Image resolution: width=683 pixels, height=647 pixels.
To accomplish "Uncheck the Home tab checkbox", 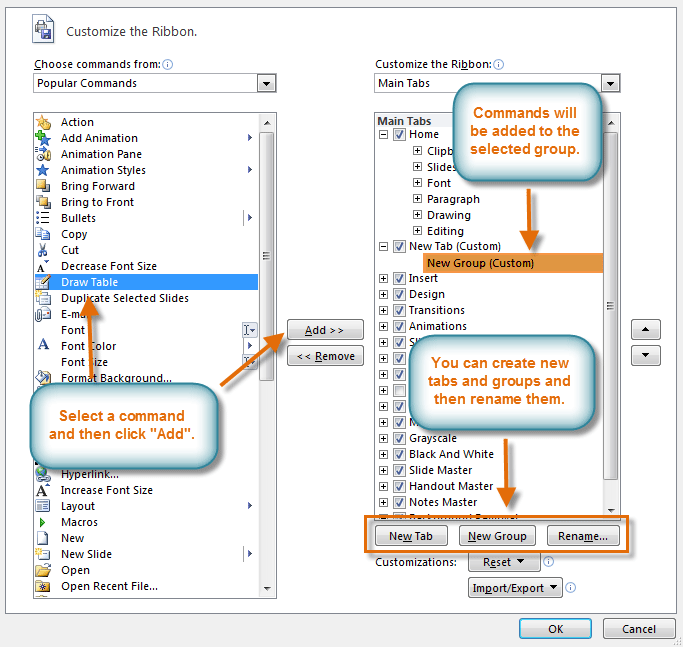I will (x=399, y=134).
